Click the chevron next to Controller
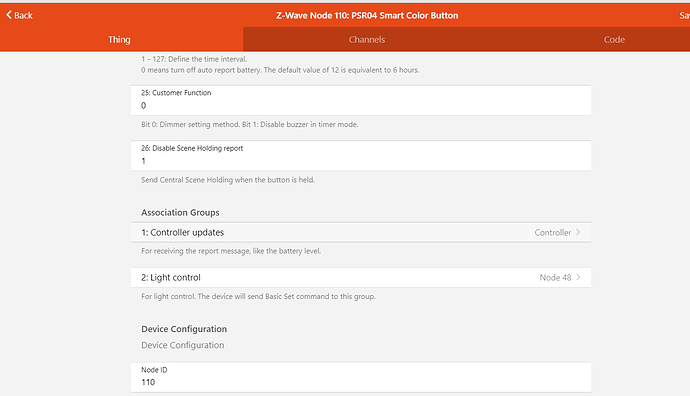690x396 pixels. click(x=578, y=232)
